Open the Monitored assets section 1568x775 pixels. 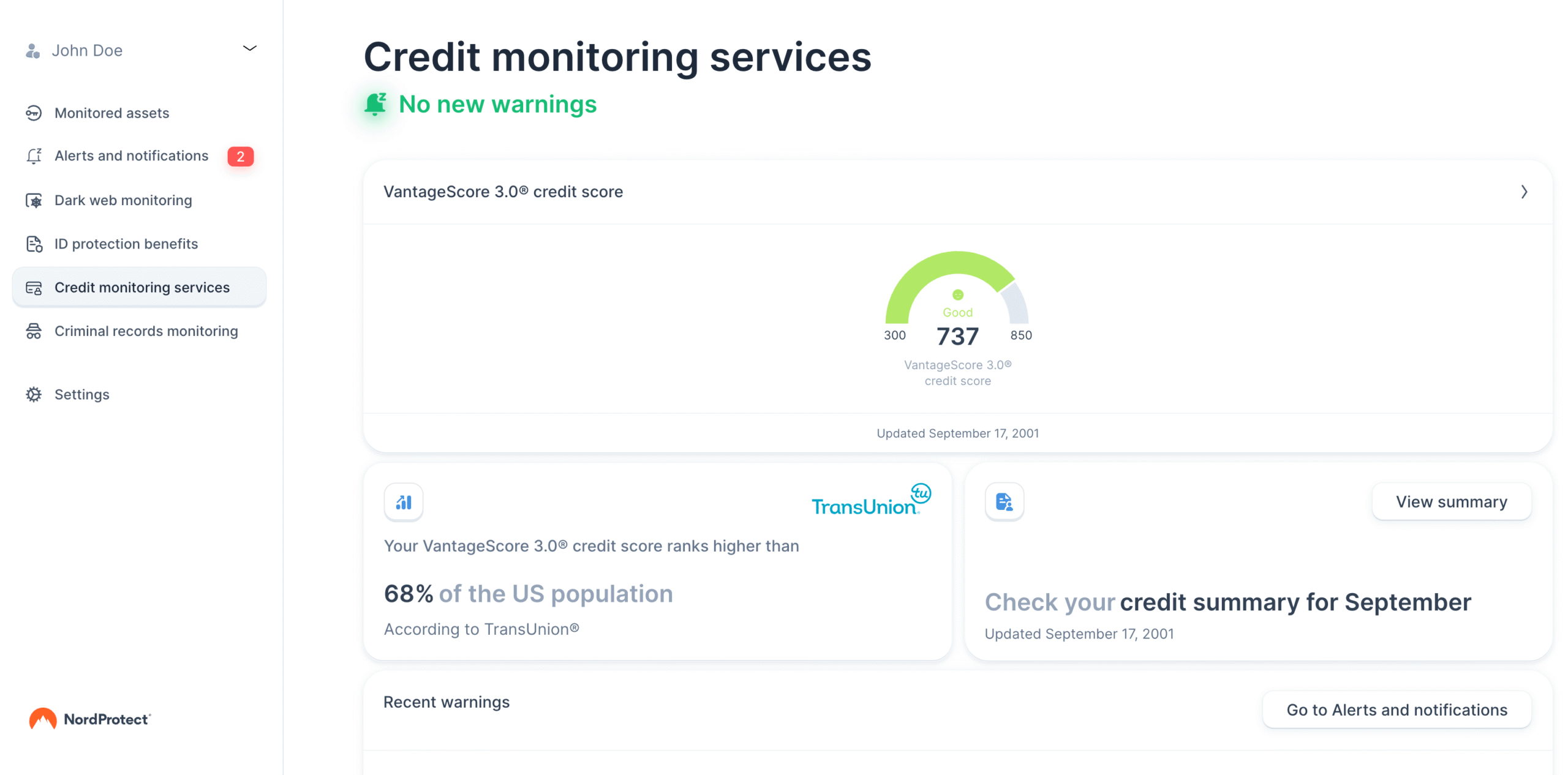point(111,113)
